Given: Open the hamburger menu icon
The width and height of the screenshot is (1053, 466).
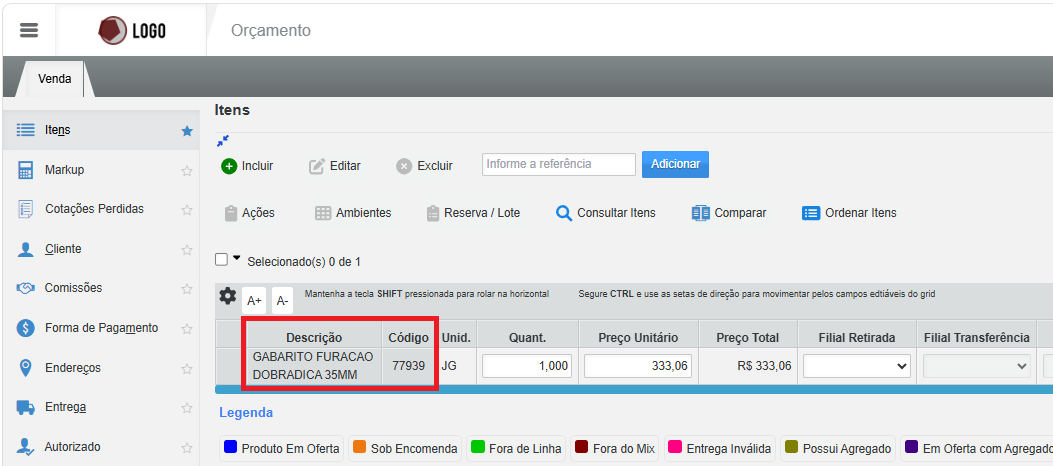Looking at the screenshot, I should pos(29,30).
